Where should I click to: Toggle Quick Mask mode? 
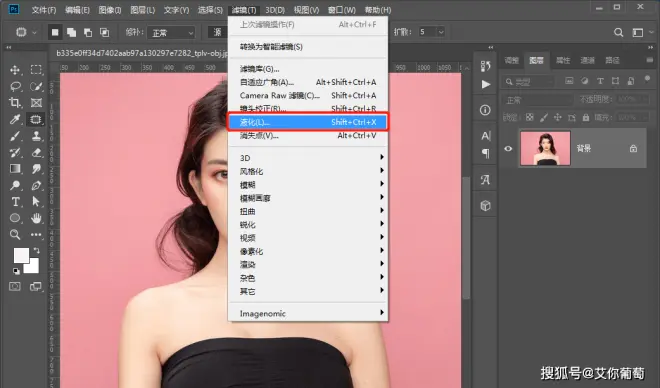15,287
